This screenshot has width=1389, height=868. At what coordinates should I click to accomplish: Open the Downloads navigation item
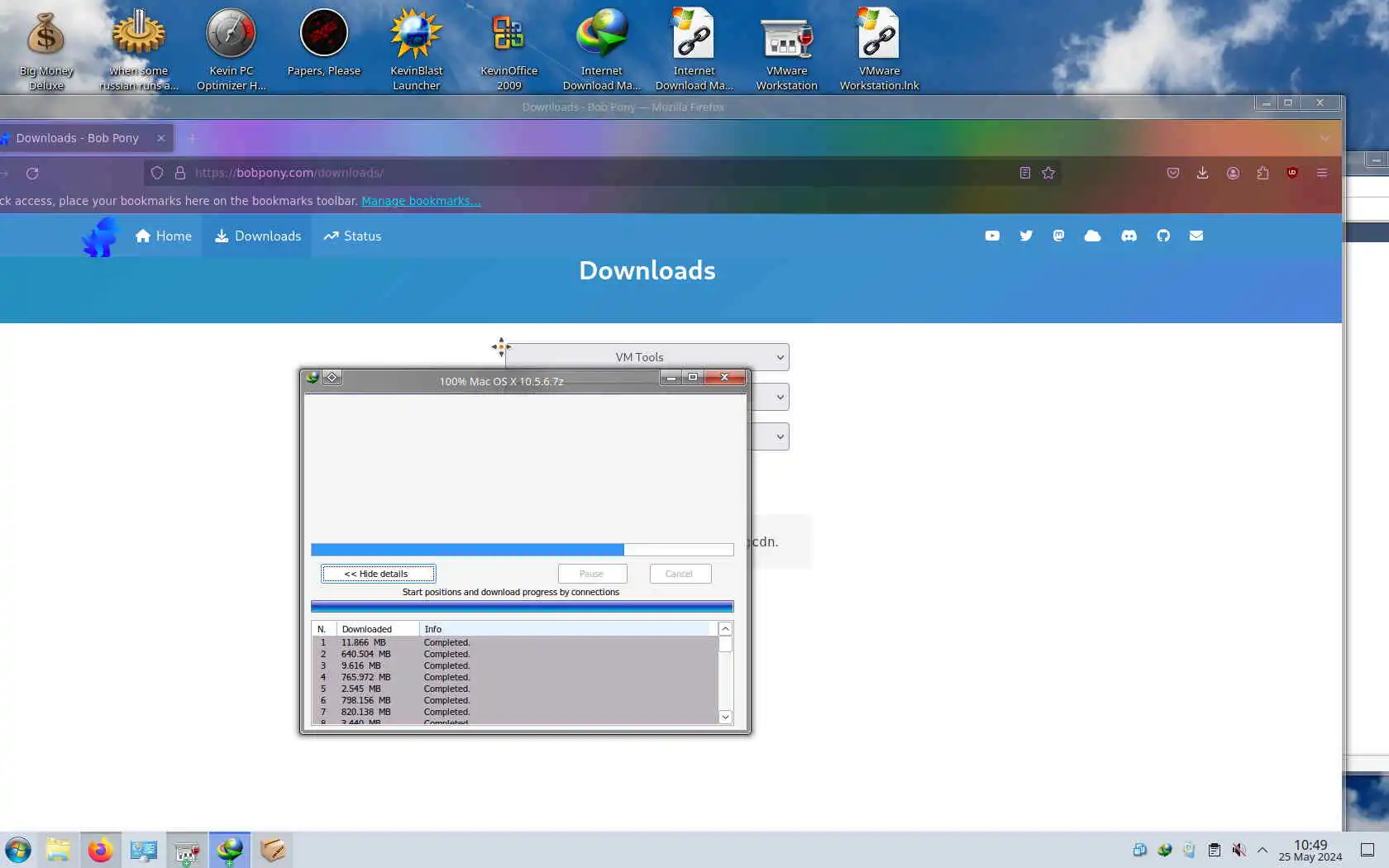tap(257, 236)
